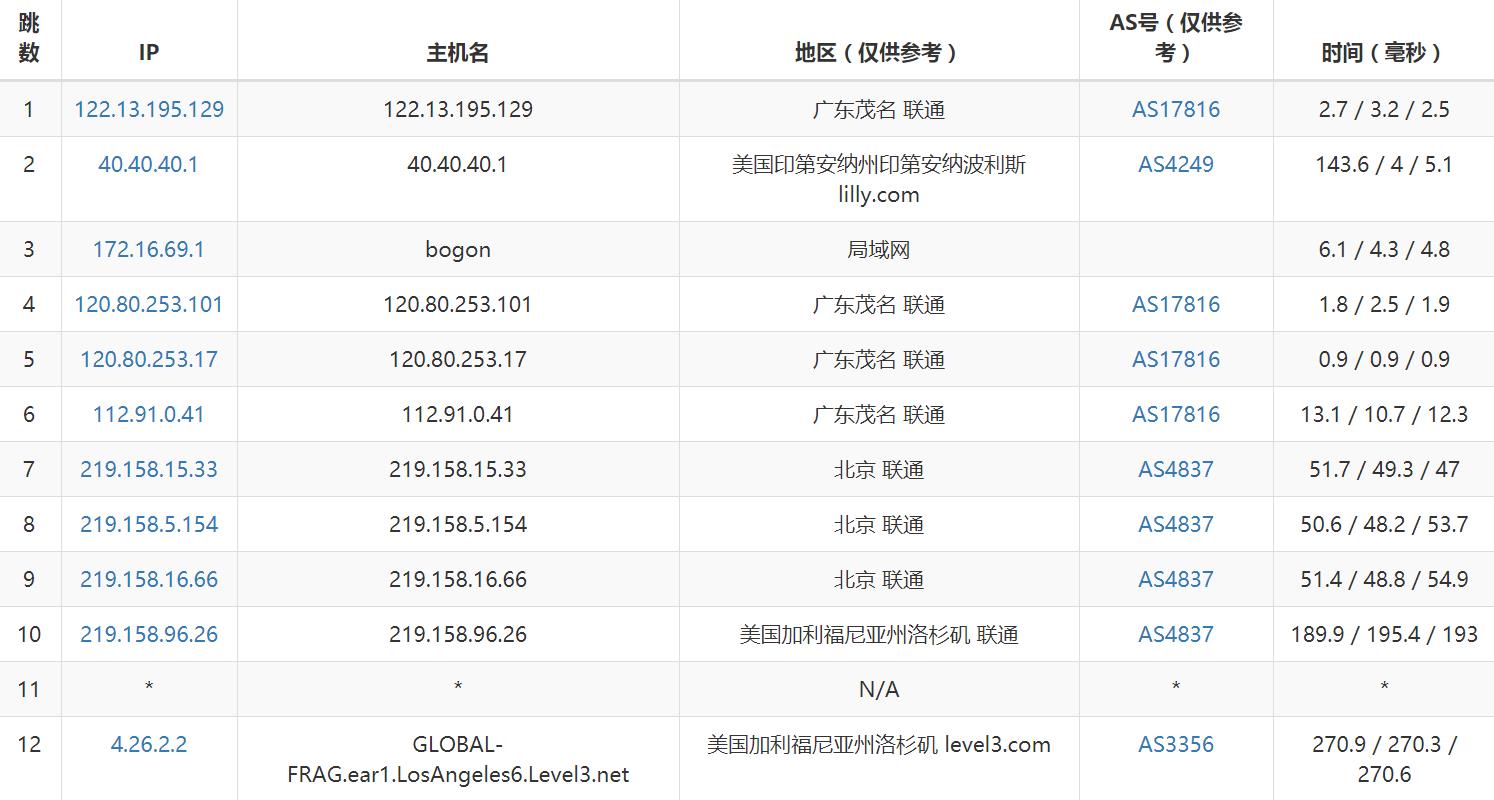Open IP link 120.80.253.17
This screenshot has width=1494, height=800.
(149, 359)
